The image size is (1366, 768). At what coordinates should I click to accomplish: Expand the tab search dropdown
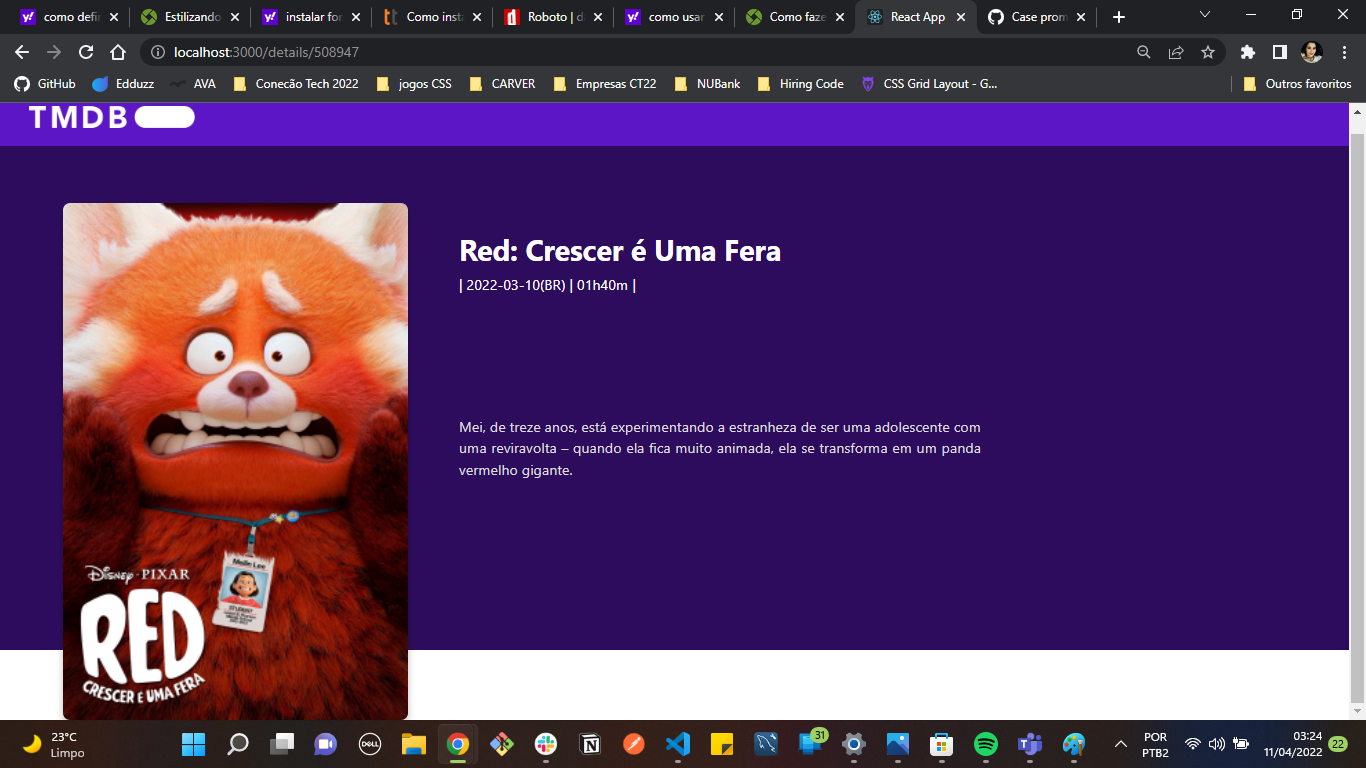pyautogui.click(x=1205, y=15)
